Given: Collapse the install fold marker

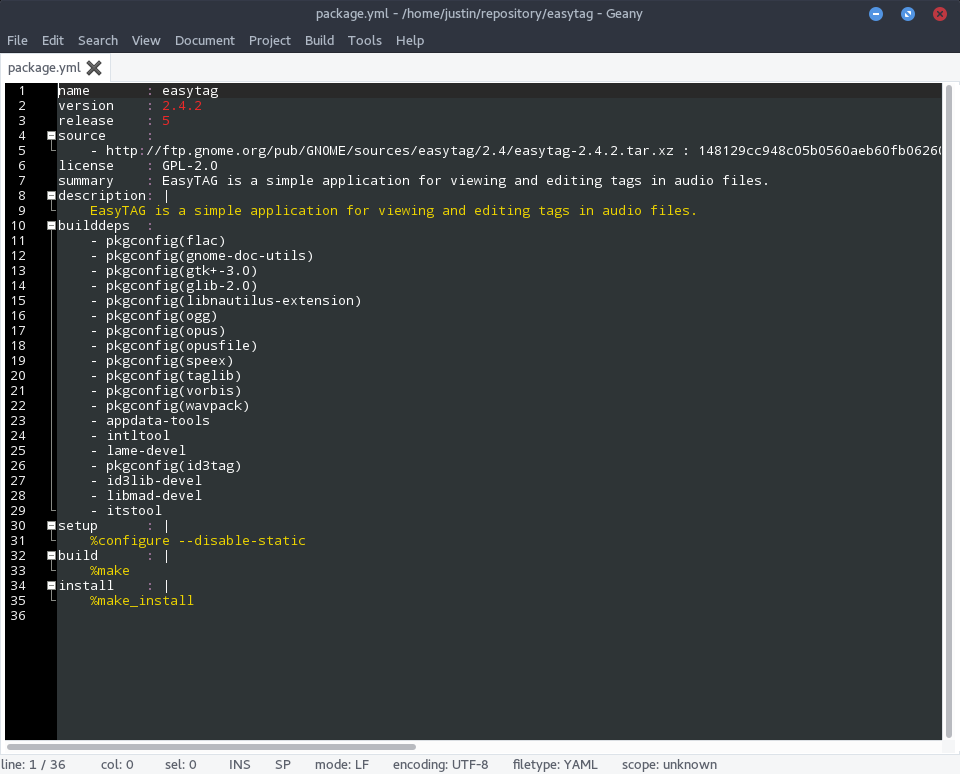Looking at the screenshot, I should [51, 586].
